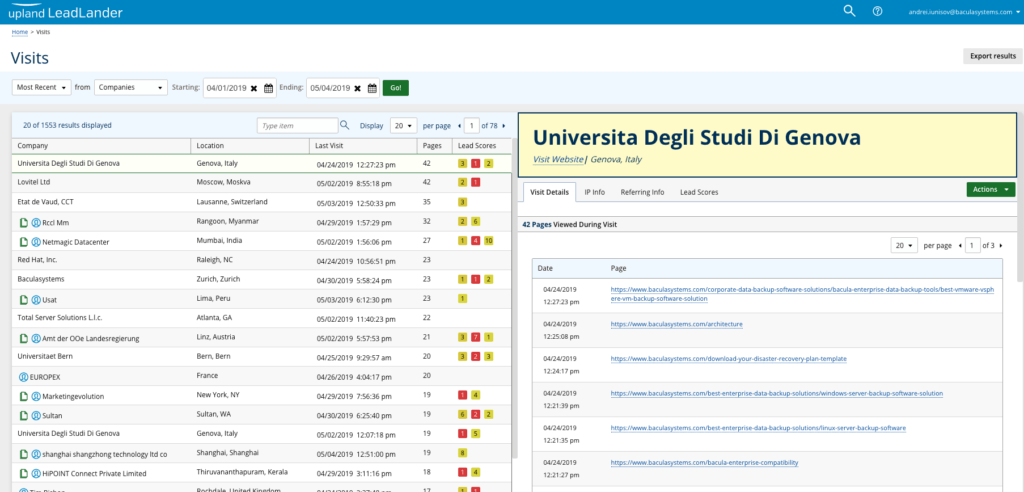Go to previous page of visits list
1024x492 pixels.
459,125
